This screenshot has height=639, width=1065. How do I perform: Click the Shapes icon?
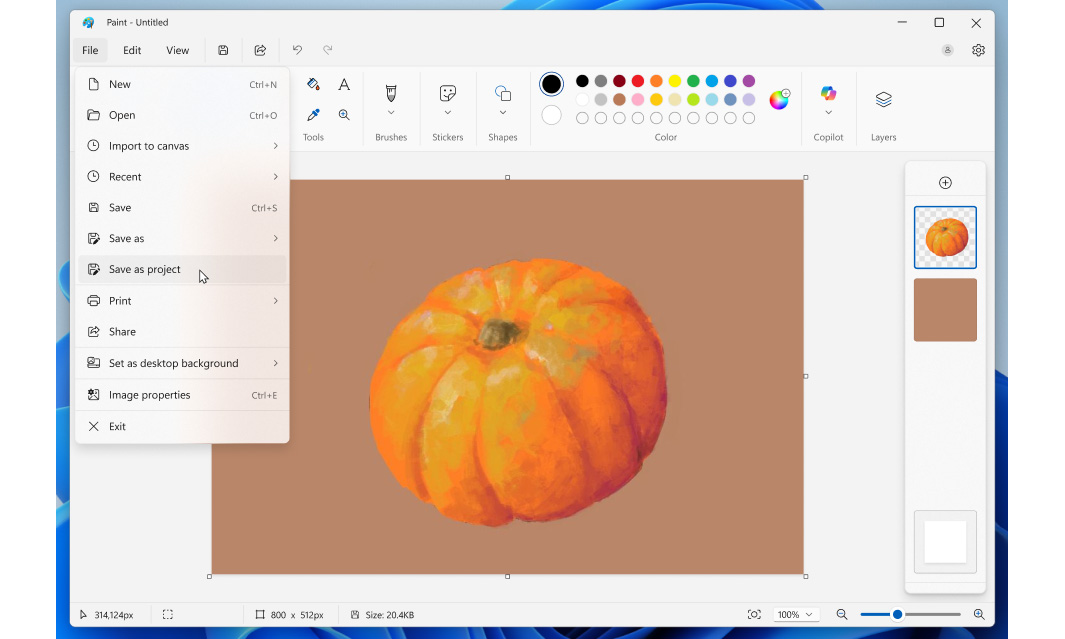click(502, 95)
